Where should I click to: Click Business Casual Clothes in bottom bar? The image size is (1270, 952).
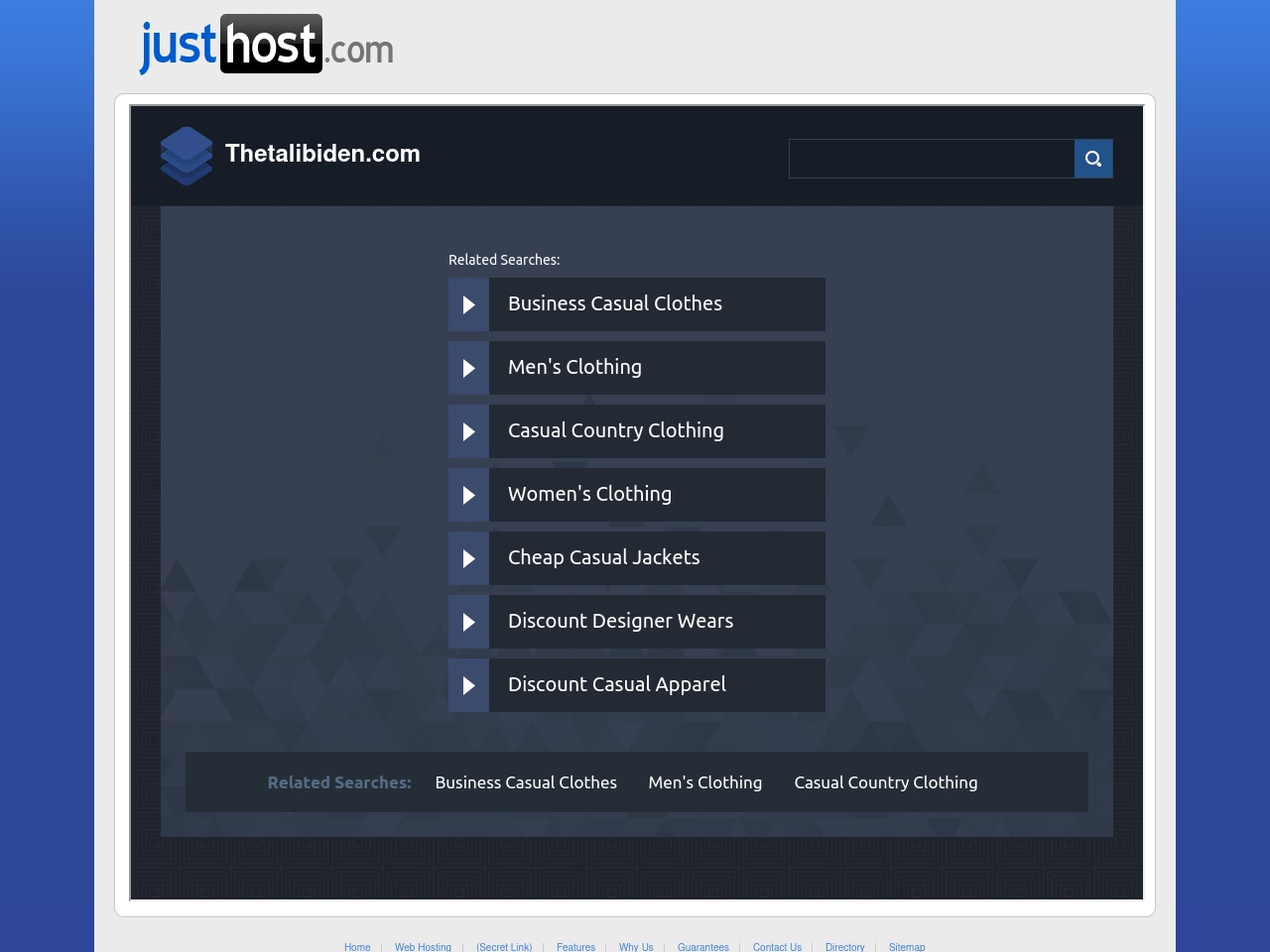(x=526, y=782)
